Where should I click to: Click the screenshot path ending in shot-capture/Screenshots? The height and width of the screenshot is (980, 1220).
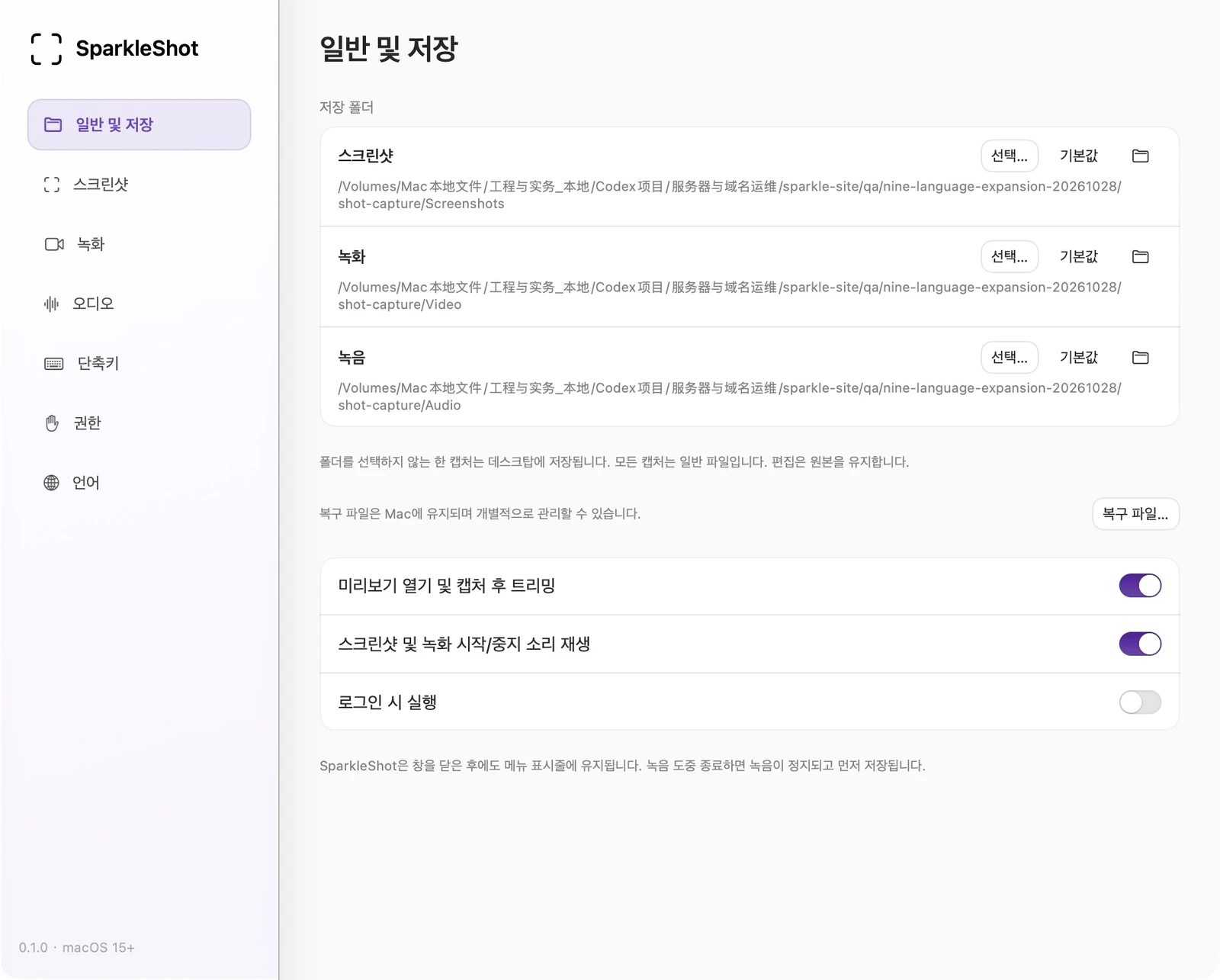730,195
